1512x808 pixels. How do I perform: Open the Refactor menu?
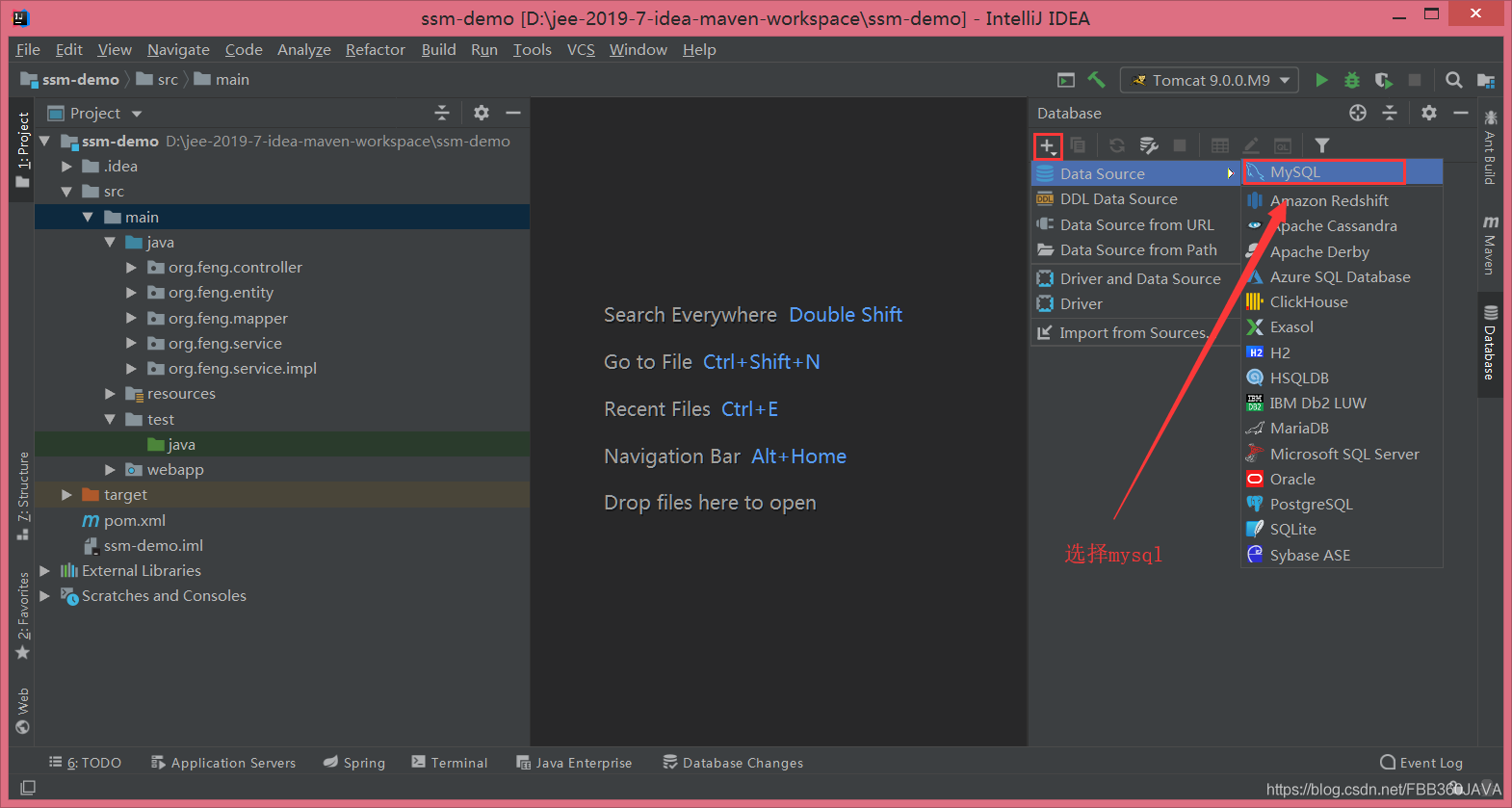[x=376, y=49]
